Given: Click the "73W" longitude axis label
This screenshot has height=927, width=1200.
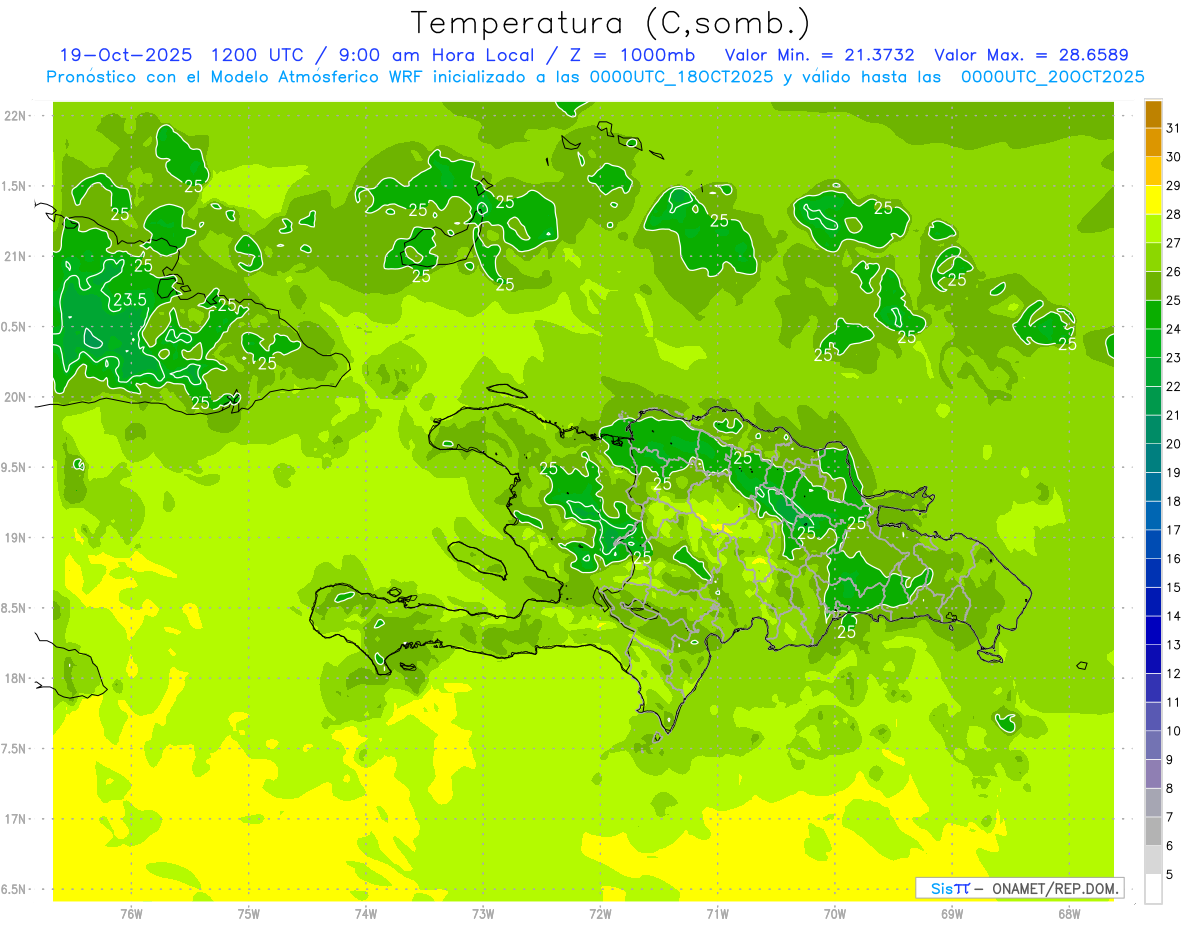Looking at the screenshot, I should tap(483, 914).
